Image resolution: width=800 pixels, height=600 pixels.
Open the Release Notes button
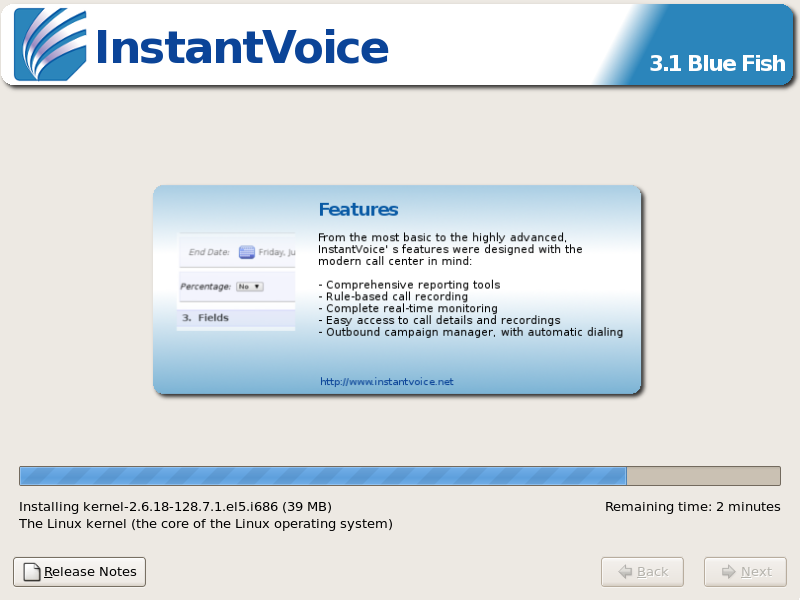point(79,572)
